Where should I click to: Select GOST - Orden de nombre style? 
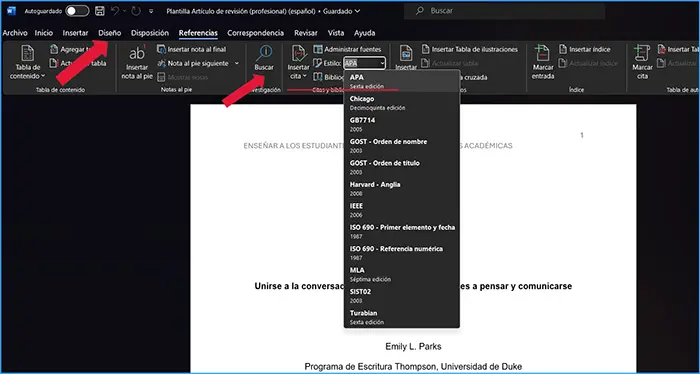[401, 145]
